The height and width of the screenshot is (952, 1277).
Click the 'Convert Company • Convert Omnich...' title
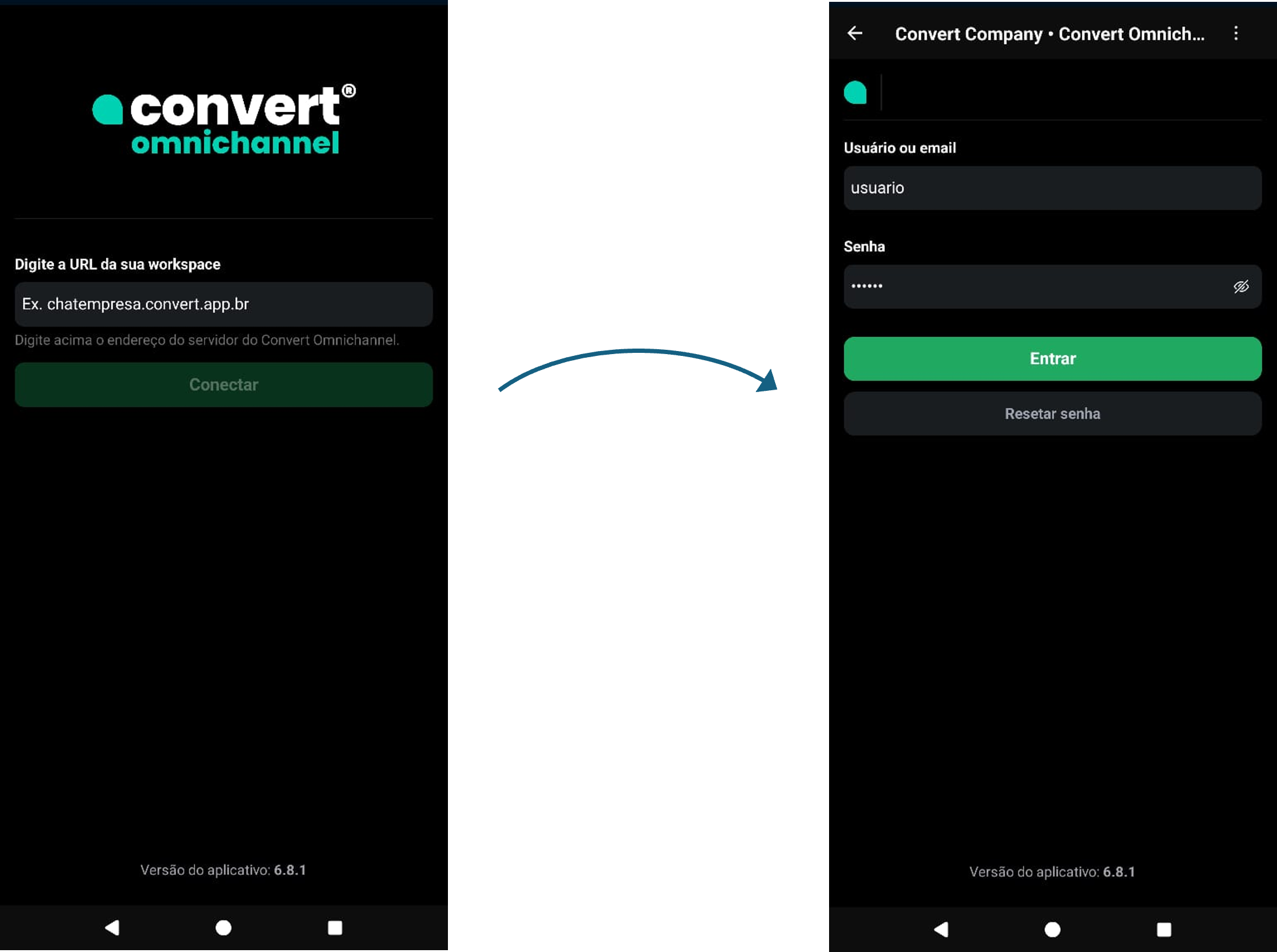(1049, 34)
